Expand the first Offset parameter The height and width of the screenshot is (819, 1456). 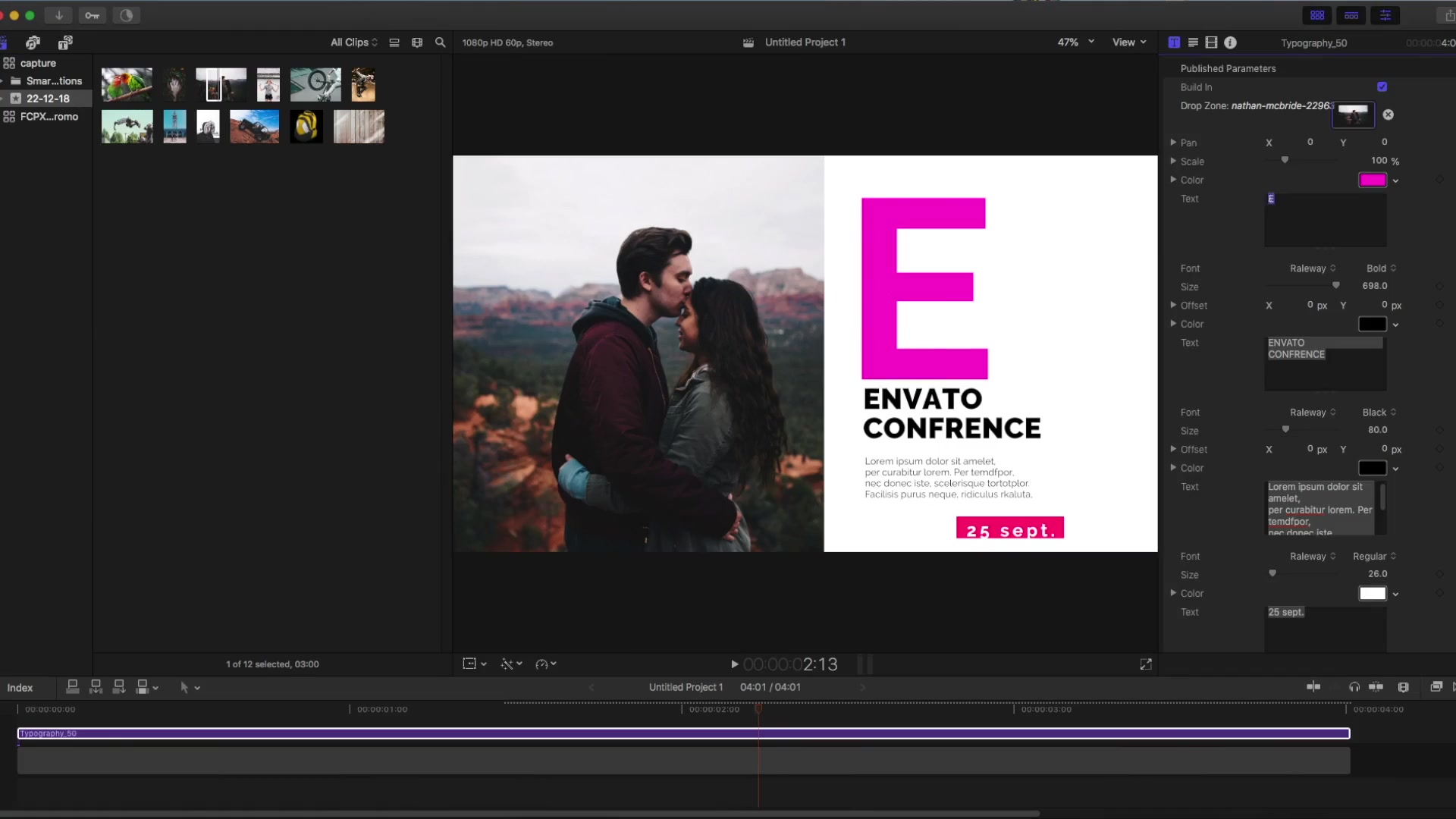pyautogui.click(x=1173, y=305)
